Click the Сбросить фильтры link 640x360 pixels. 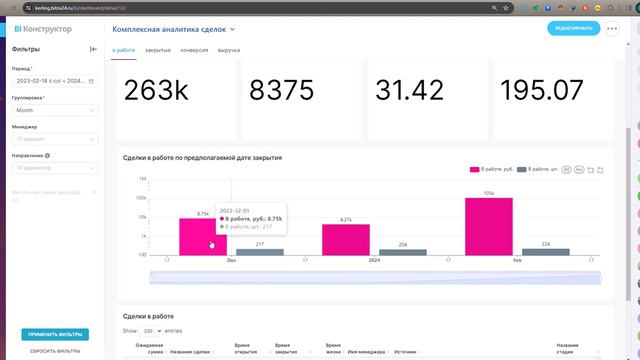(x=55, y=351)
